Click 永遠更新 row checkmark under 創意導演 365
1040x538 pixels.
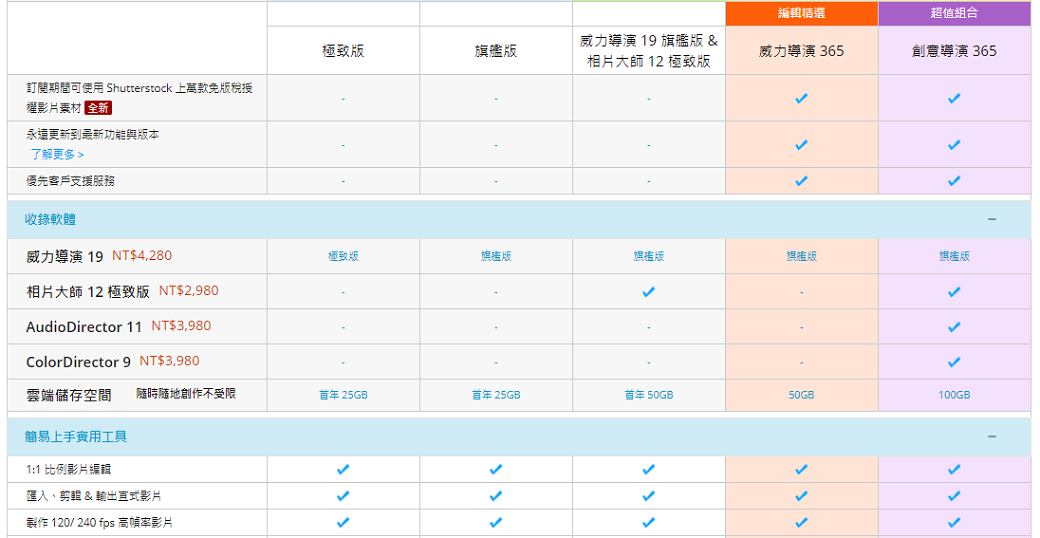[954, 145]
